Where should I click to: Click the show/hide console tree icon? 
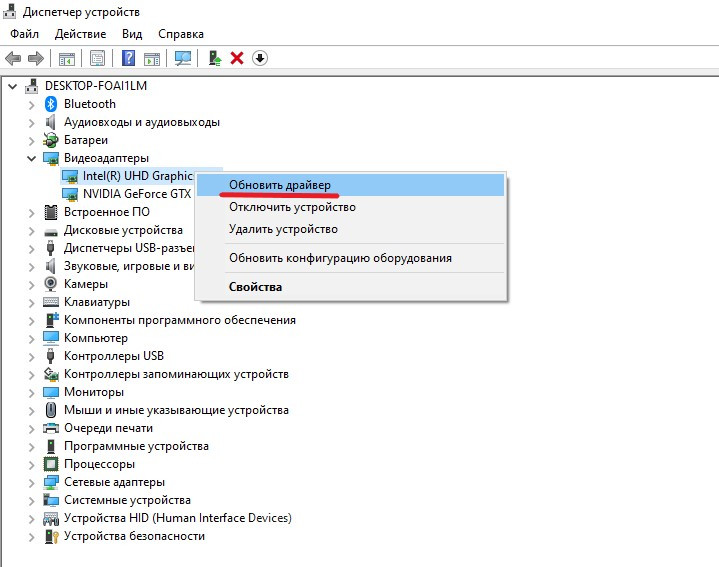tap(66, 58)
